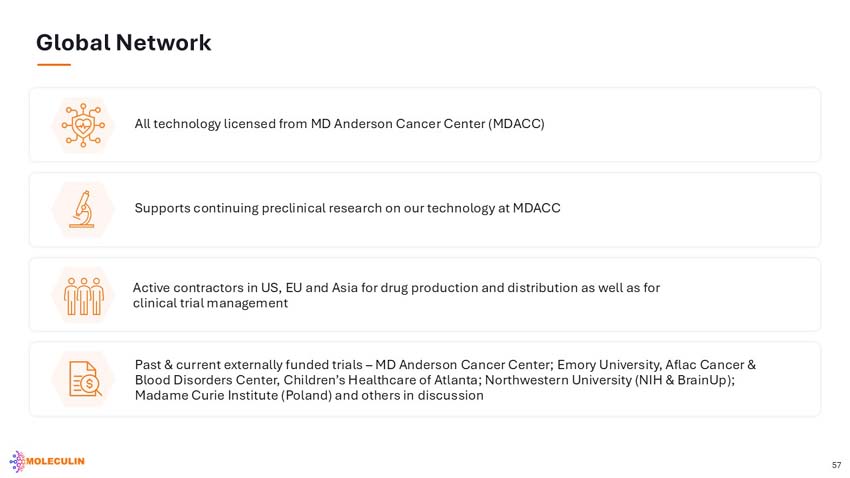
Task: Click the microscope research icon
Action: pos(82,209)
